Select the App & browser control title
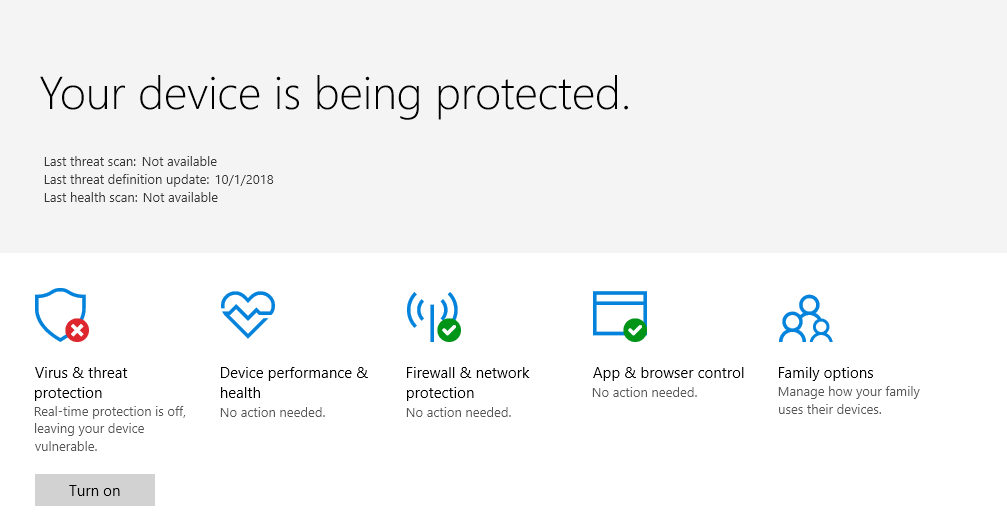1007x530 pixels. 668,373
